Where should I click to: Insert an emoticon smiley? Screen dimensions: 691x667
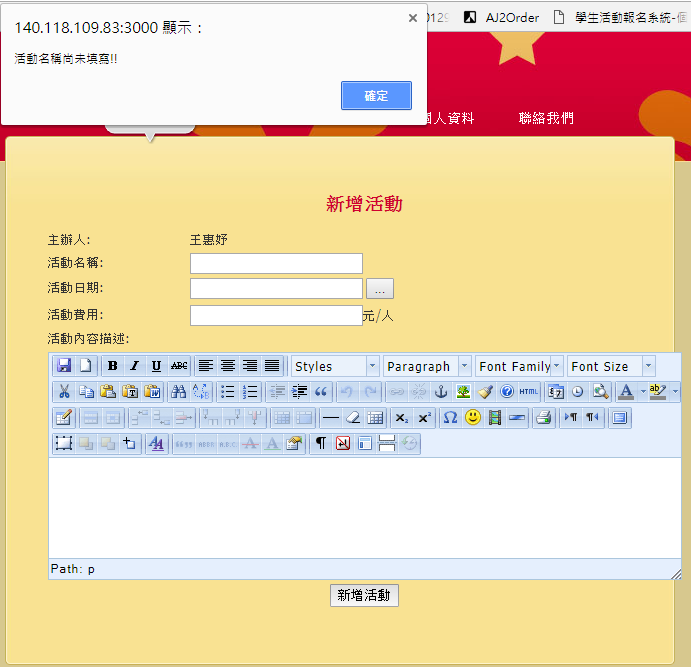click(x=473, y=418)
